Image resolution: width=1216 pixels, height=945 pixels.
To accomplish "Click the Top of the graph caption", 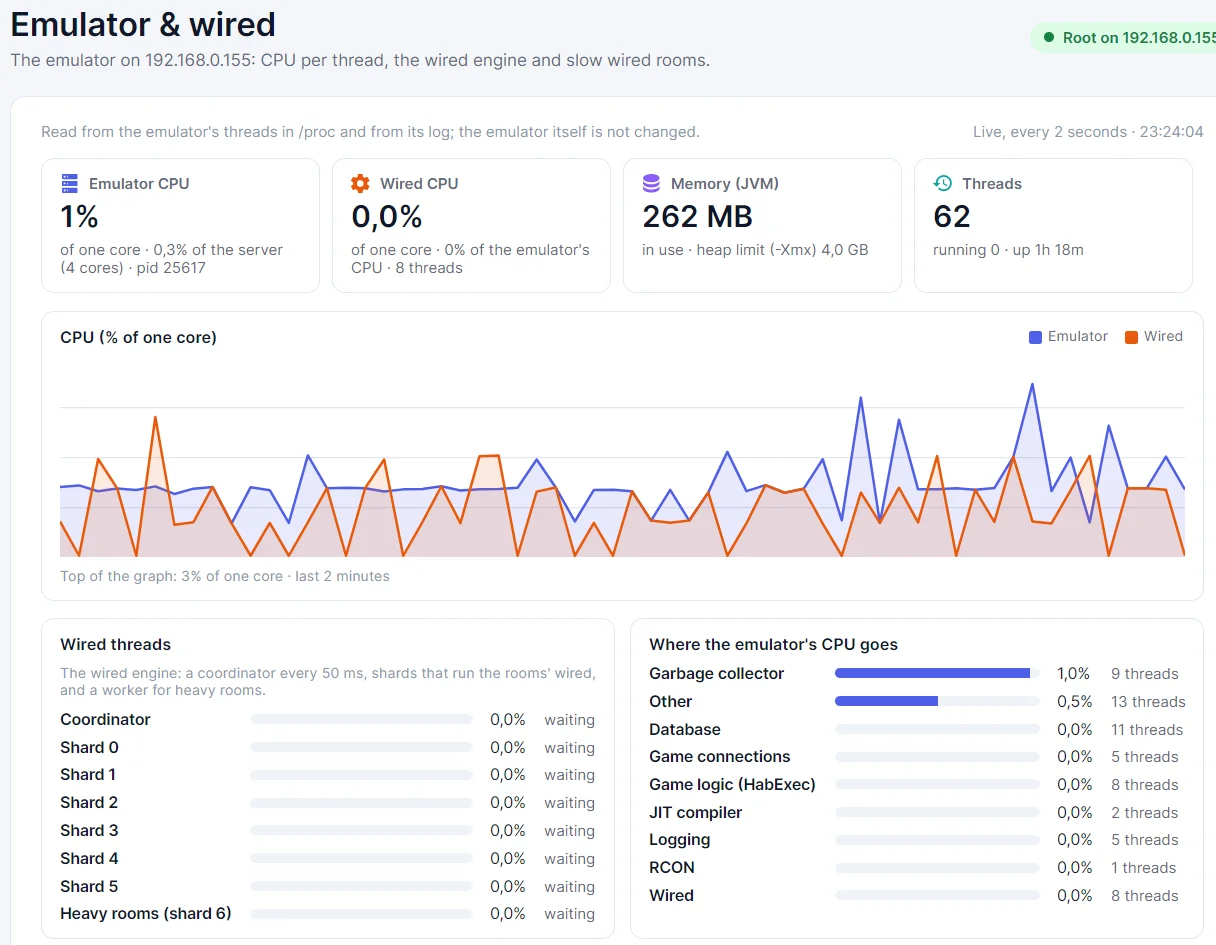I will pyautogui.click(x=225, y=576).
